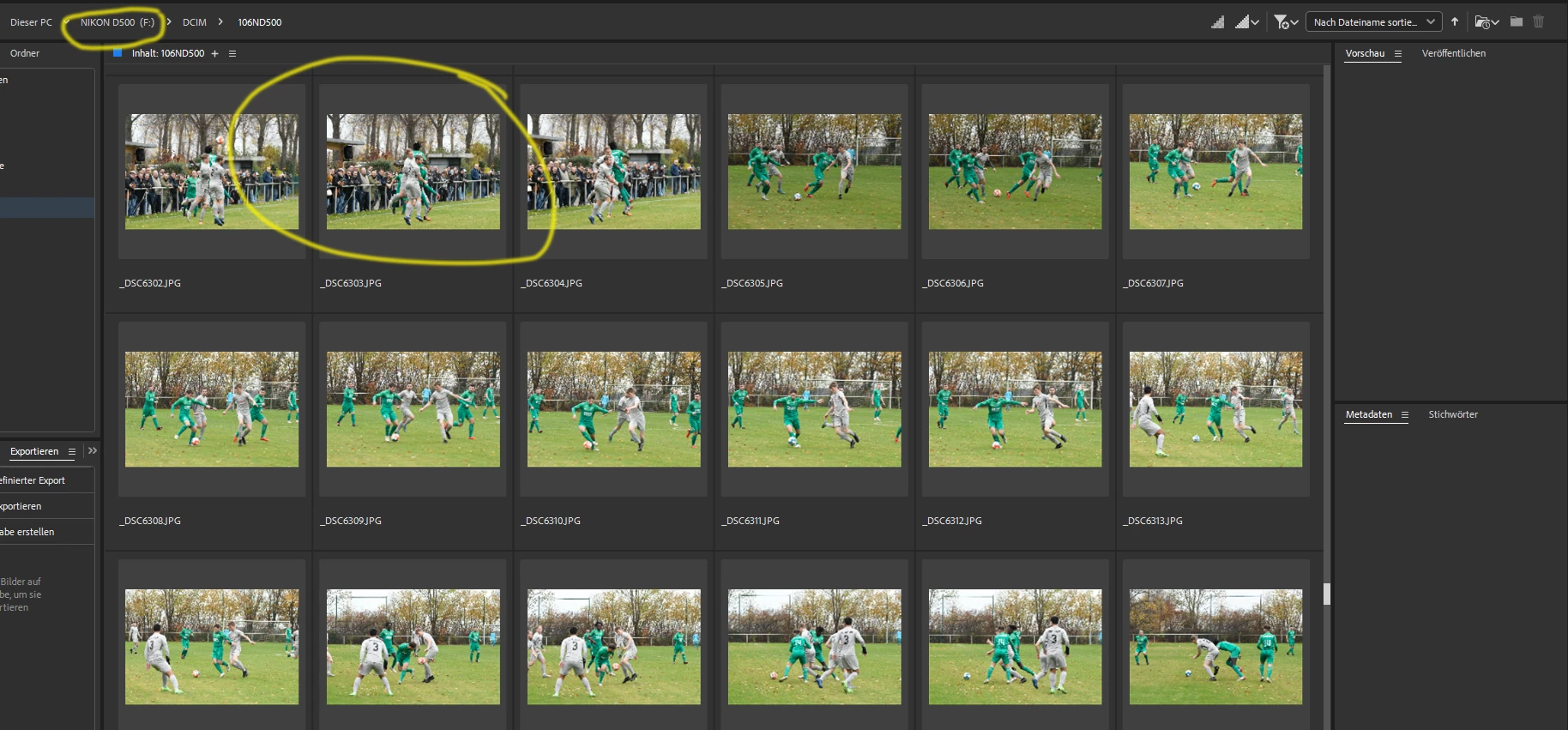Open the recent folders dropdown
1568x730 pixels.
point(1487,22)
